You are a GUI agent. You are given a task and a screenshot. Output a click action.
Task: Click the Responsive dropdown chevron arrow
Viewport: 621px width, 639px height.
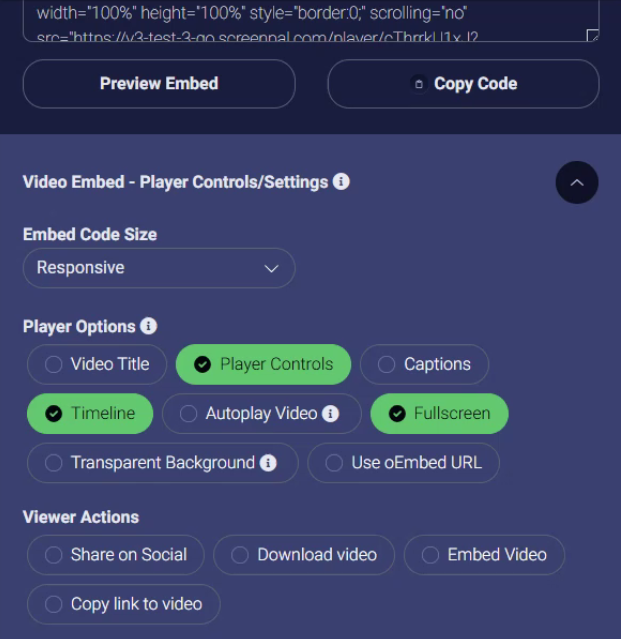tap(271, 269)
